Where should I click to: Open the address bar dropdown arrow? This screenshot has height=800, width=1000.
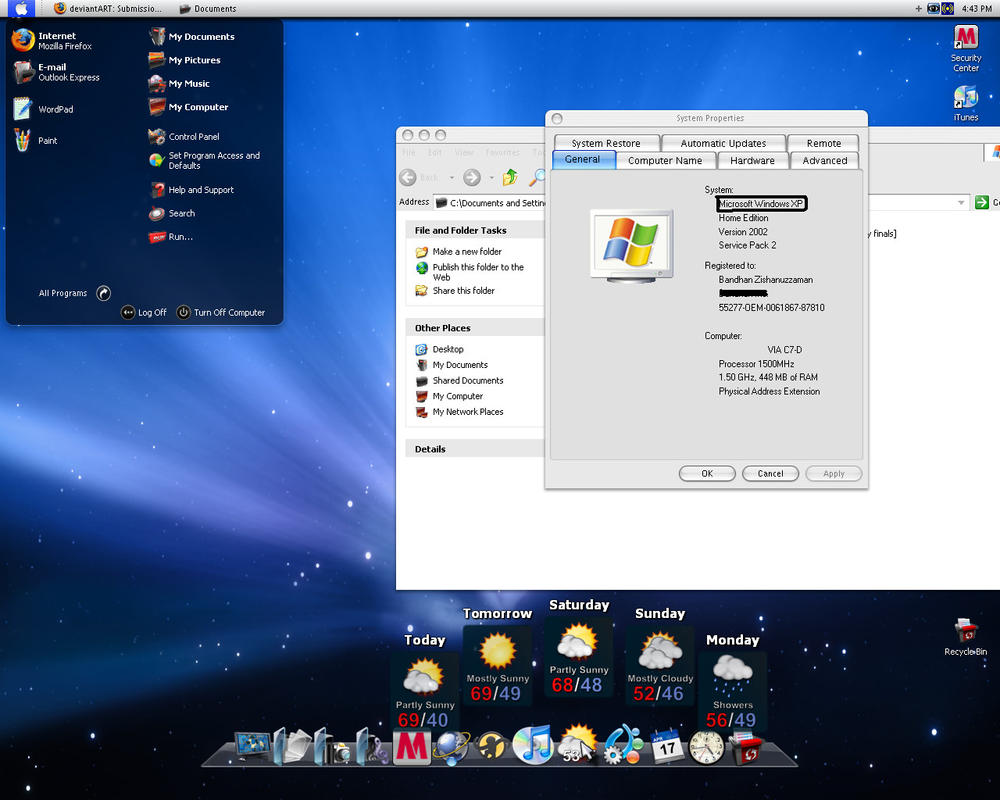point(961,203)
